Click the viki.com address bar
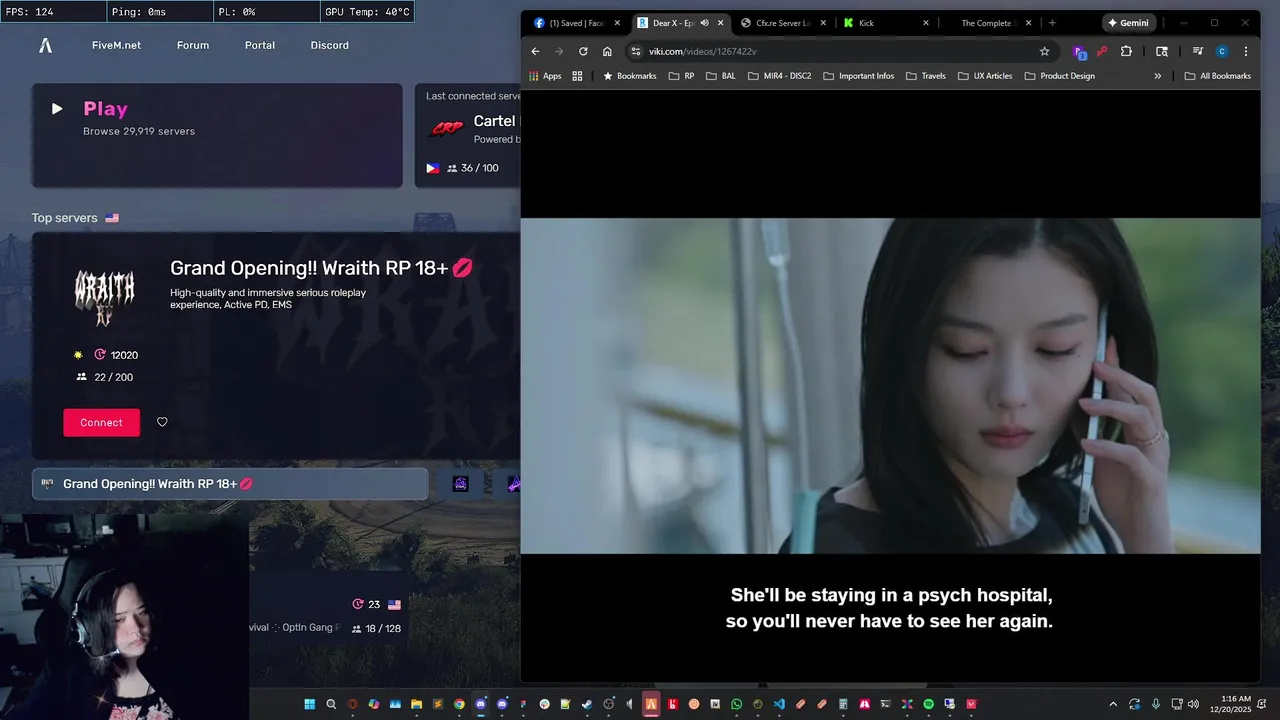The width and height of the screenshot is (1280, 720). [x=840, y=51]
